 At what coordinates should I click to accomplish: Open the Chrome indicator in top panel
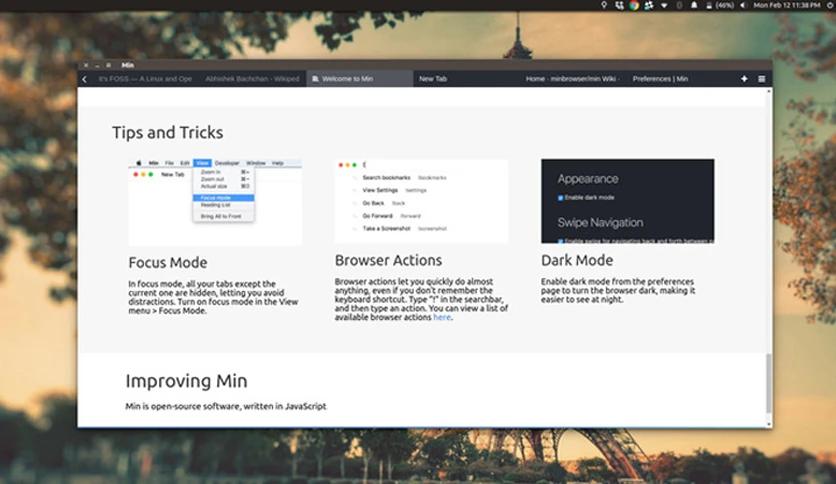point(633,5)
